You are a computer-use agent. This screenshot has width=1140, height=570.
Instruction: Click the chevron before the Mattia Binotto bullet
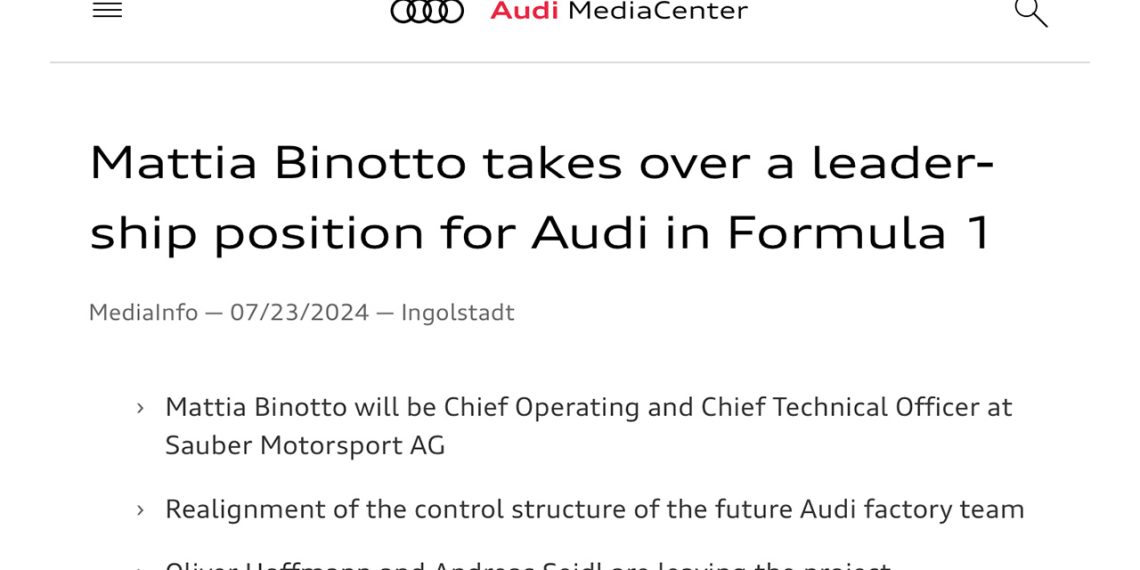141,408
